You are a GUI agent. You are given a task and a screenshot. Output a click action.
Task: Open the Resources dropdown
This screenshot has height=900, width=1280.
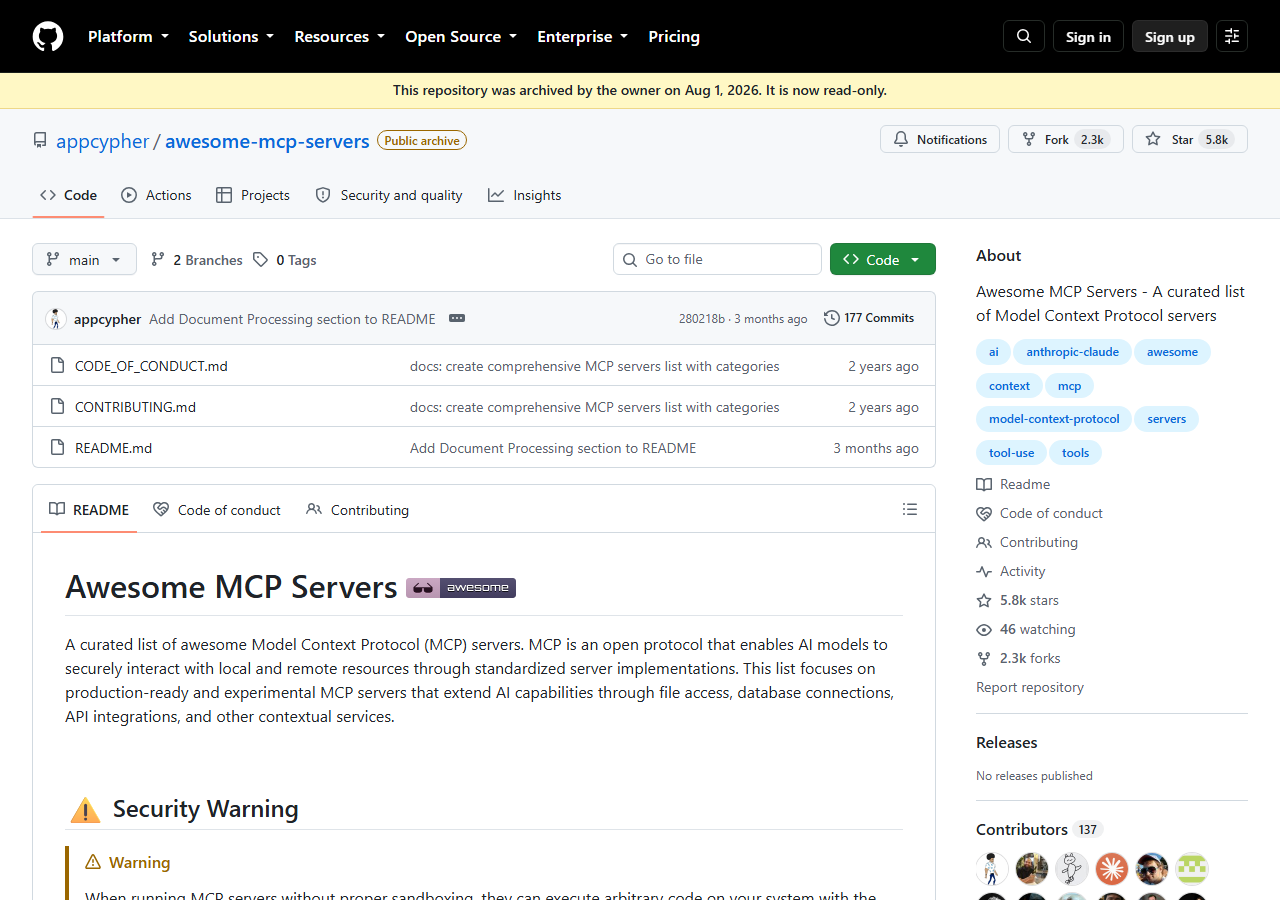pos(339,36)
